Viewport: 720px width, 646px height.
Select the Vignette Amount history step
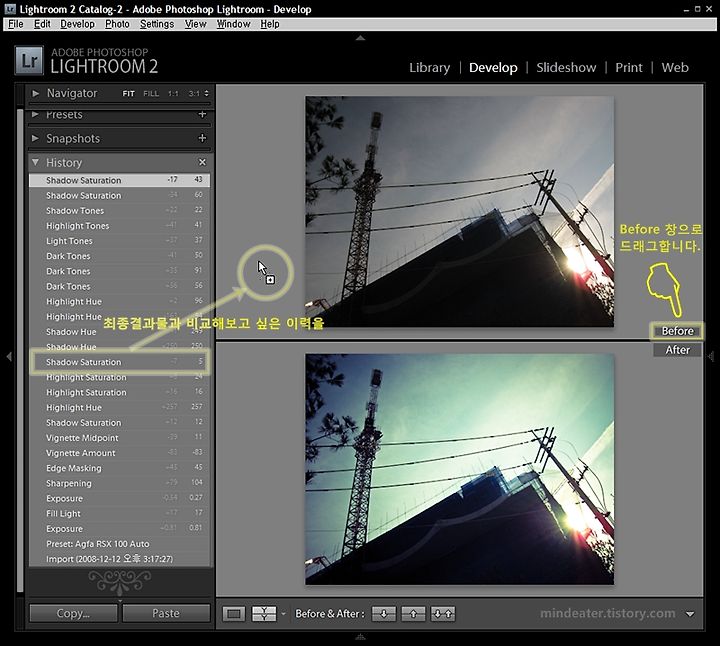[x=119, y=453]
